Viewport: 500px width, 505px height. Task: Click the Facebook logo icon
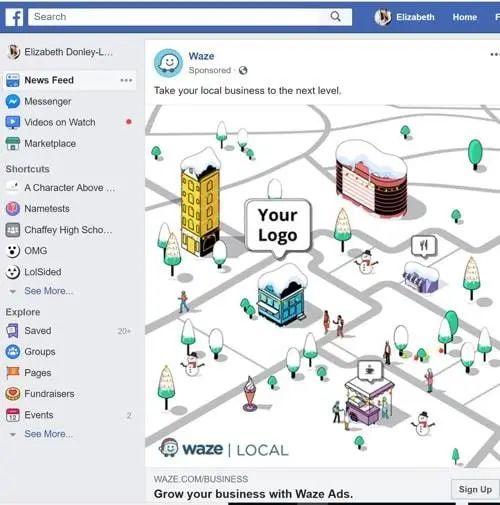[x=14, y=17]
